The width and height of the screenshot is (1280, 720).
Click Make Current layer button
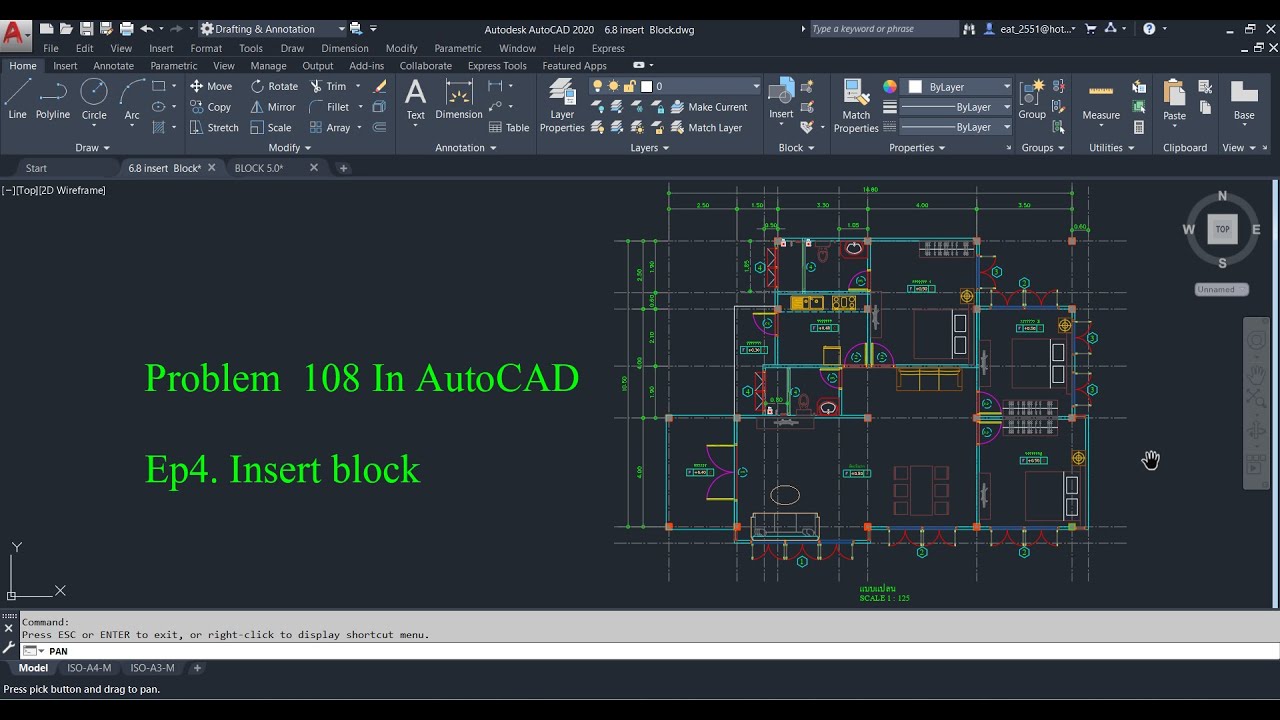(x=709, y=107)
